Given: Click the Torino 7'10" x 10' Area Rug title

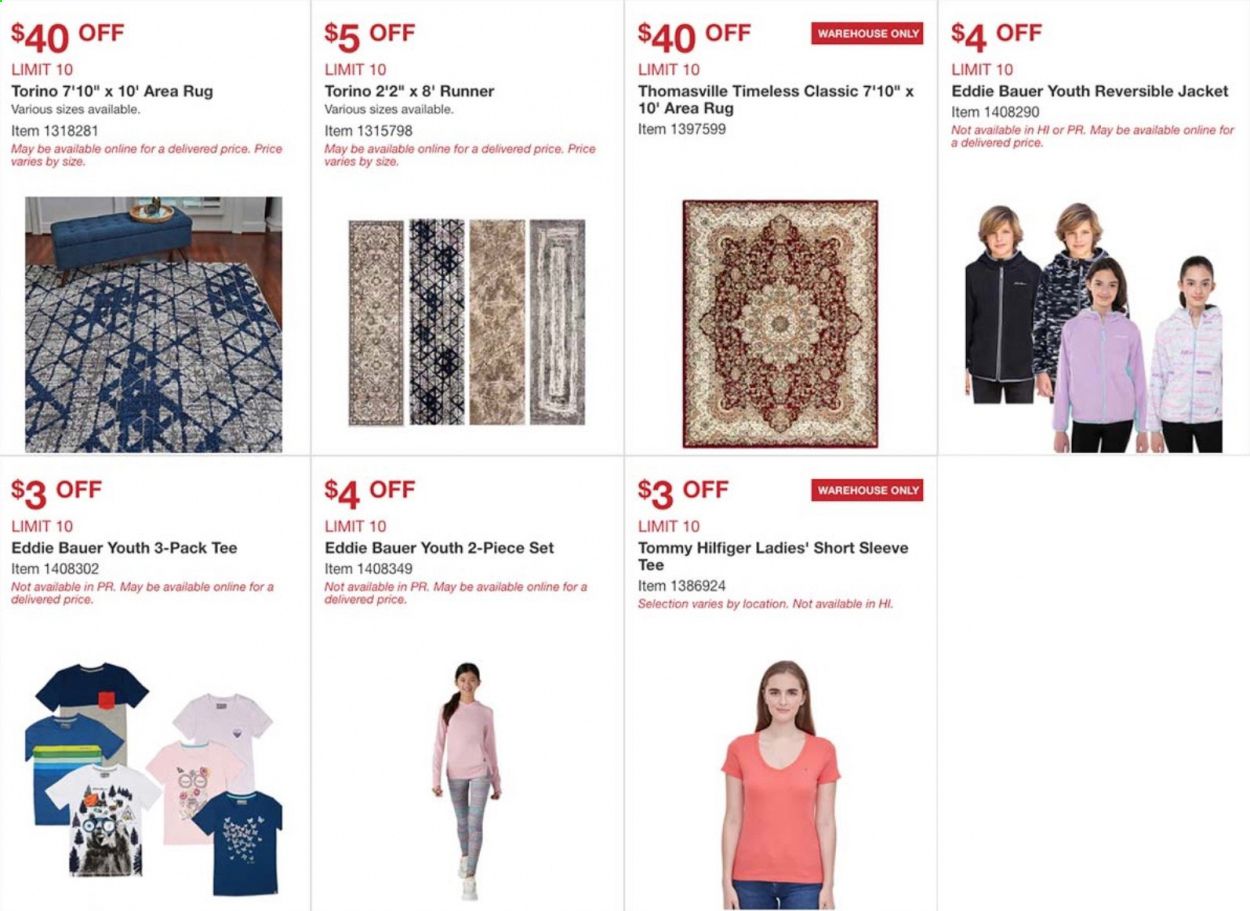Looking at the screenshot, I should (112, 91).
